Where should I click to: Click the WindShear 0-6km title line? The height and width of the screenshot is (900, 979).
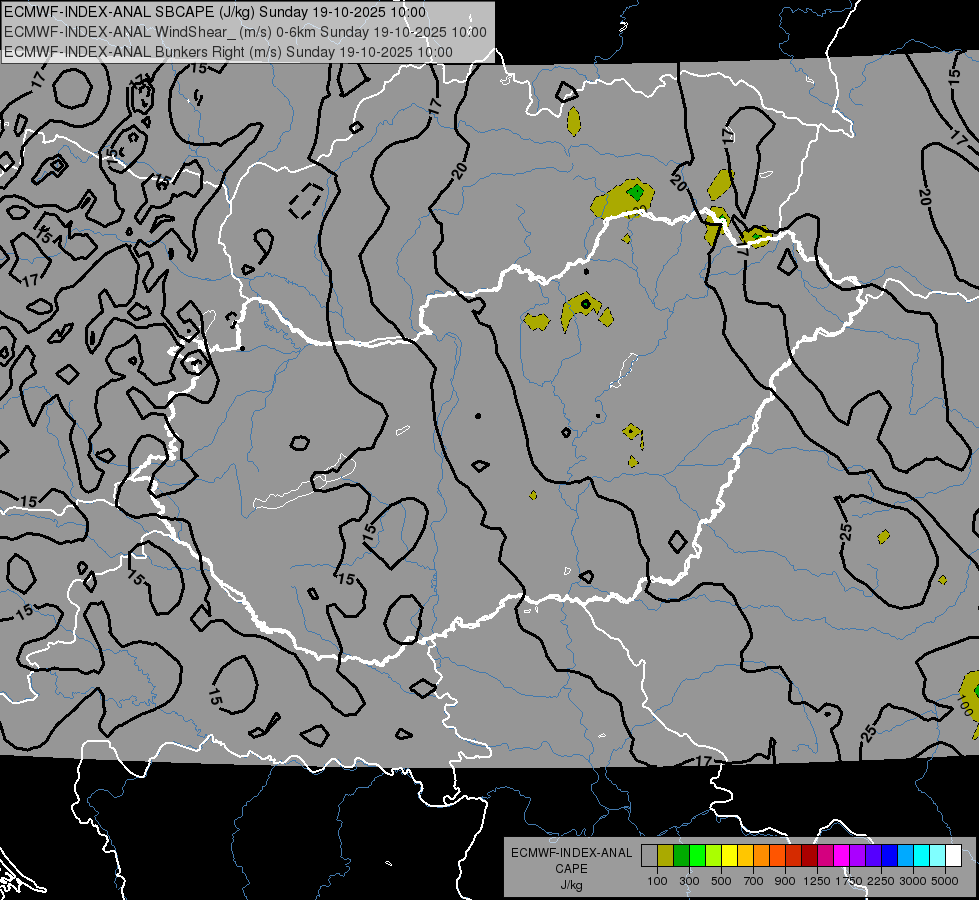pyautogui.click(x=245, y=32)
